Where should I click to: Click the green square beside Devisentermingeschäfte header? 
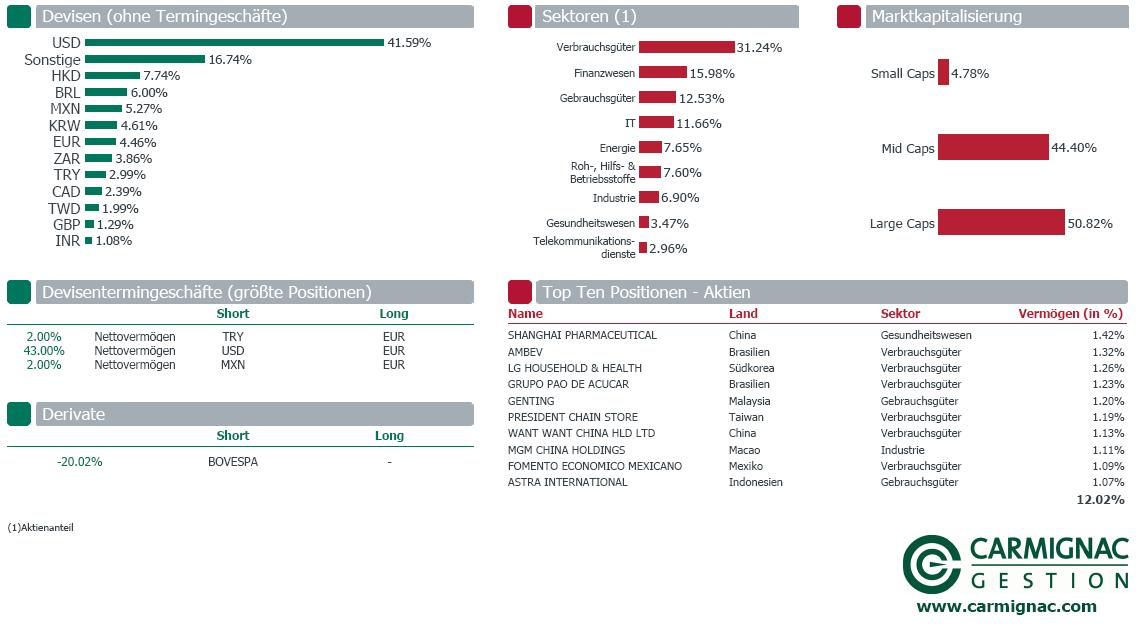(x=19, y=292)
